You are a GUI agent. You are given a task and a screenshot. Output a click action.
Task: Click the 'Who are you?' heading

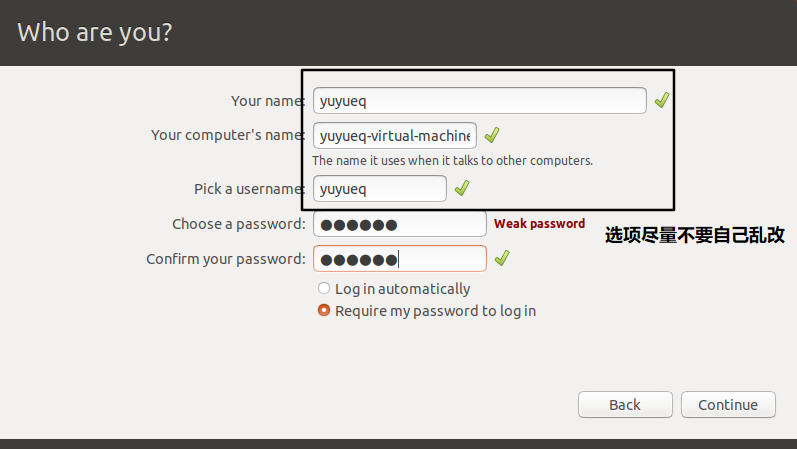(x=95, y=33)
